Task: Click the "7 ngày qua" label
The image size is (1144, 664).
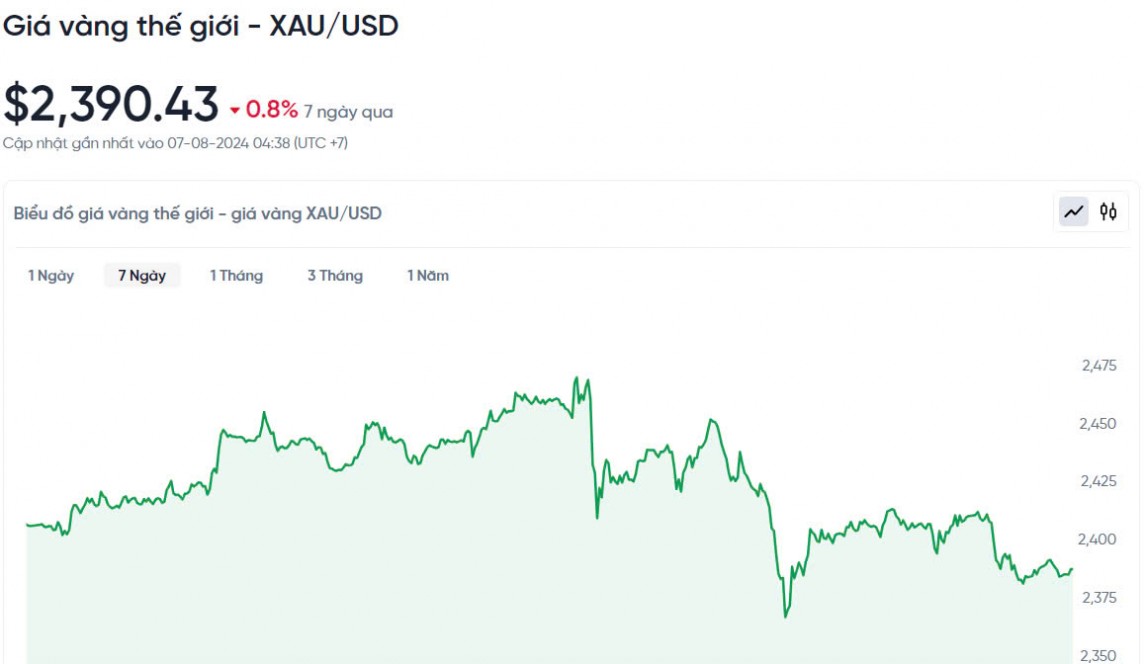Action: (348, 112)
